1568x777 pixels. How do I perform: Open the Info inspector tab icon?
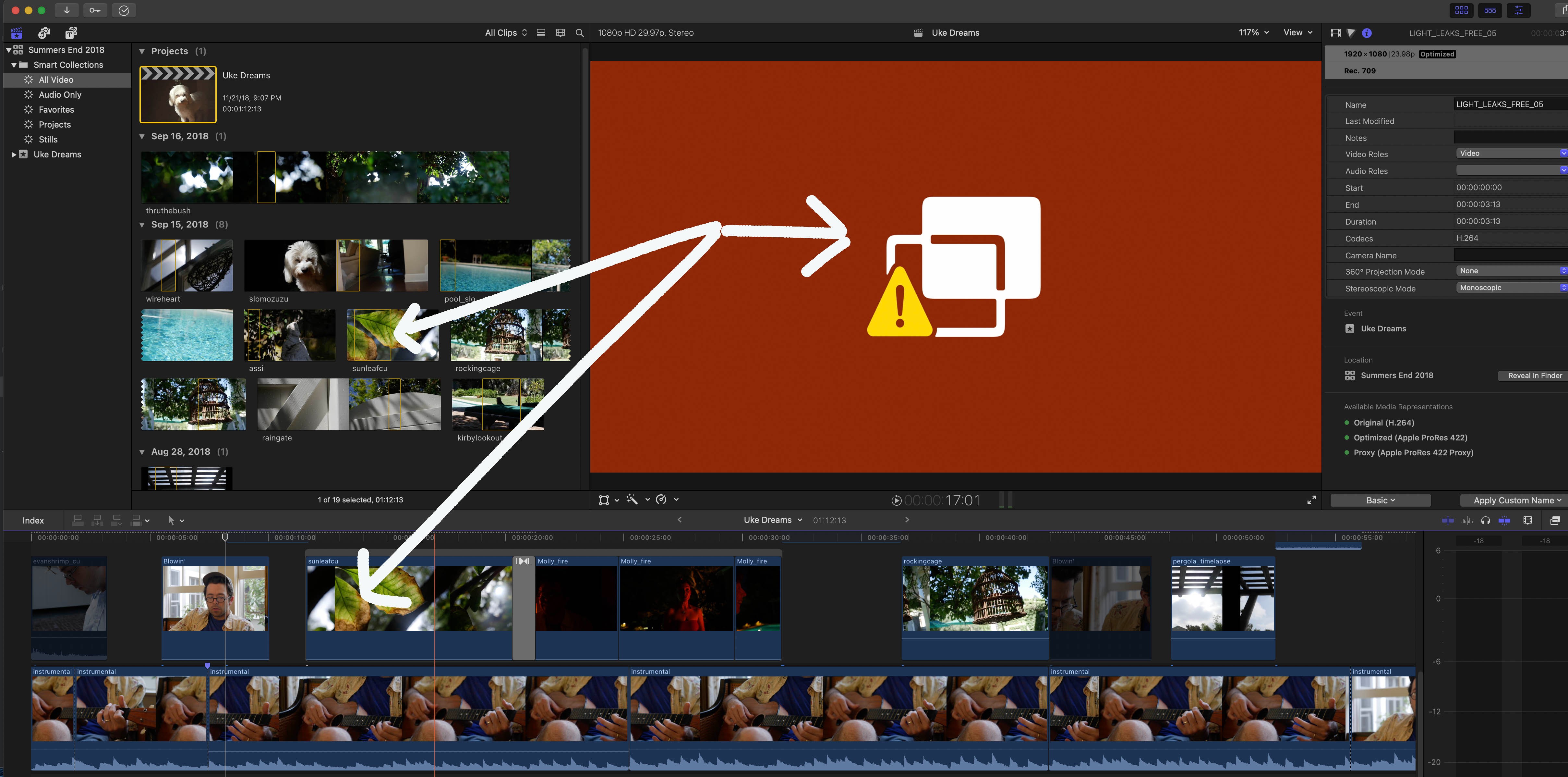pyautogui.click(x=1367, y=33)
